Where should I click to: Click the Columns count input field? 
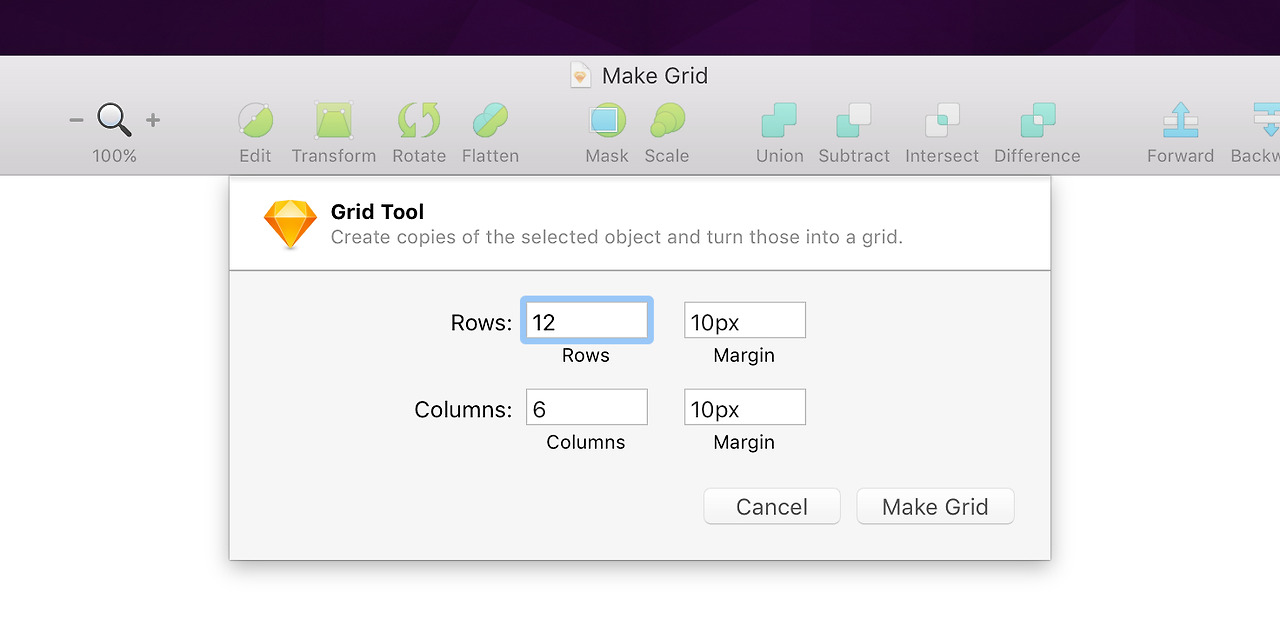tap(587, 407)
